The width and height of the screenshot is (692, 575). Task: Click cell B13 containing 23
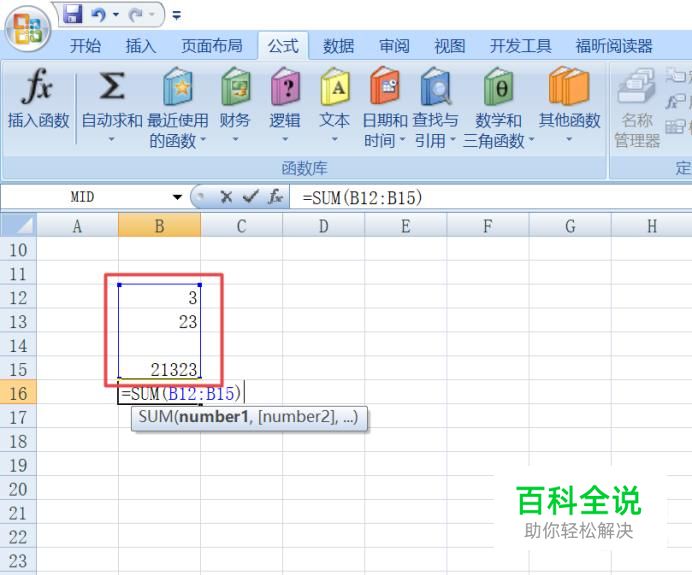click(x=159, y=321)
